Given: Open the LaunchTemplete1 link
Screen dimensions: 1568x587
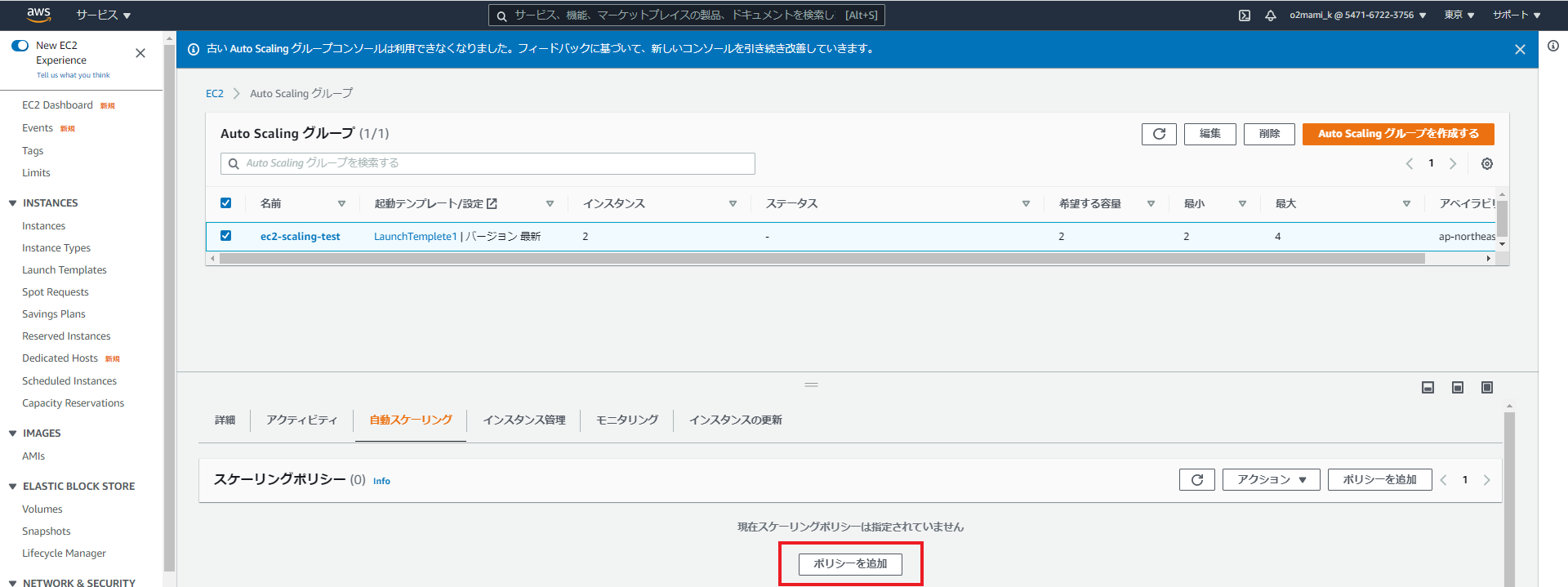Looking at the screenshot, I should tap(415, 237).
